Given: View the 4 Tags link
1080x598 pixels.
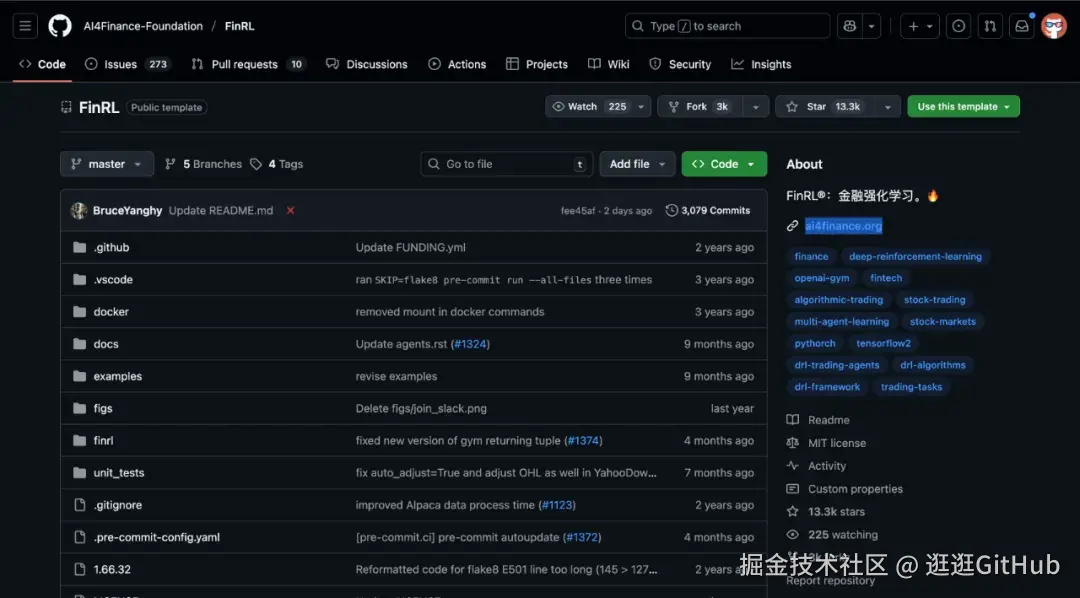Looking at the screenshot, I should click(276, 164).
